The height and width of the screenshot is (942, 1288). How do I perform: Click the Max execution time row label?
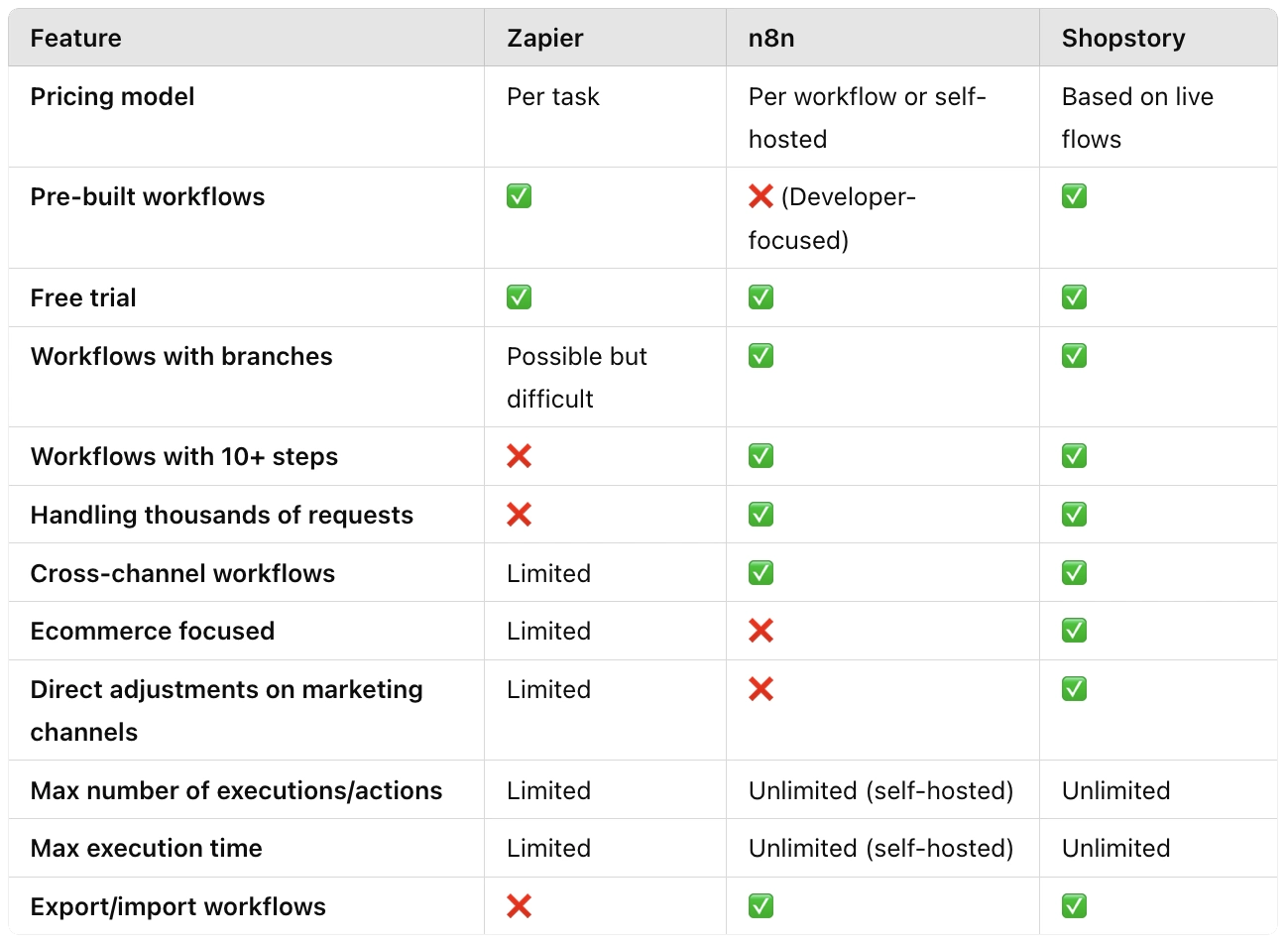[x=146, y=849]
